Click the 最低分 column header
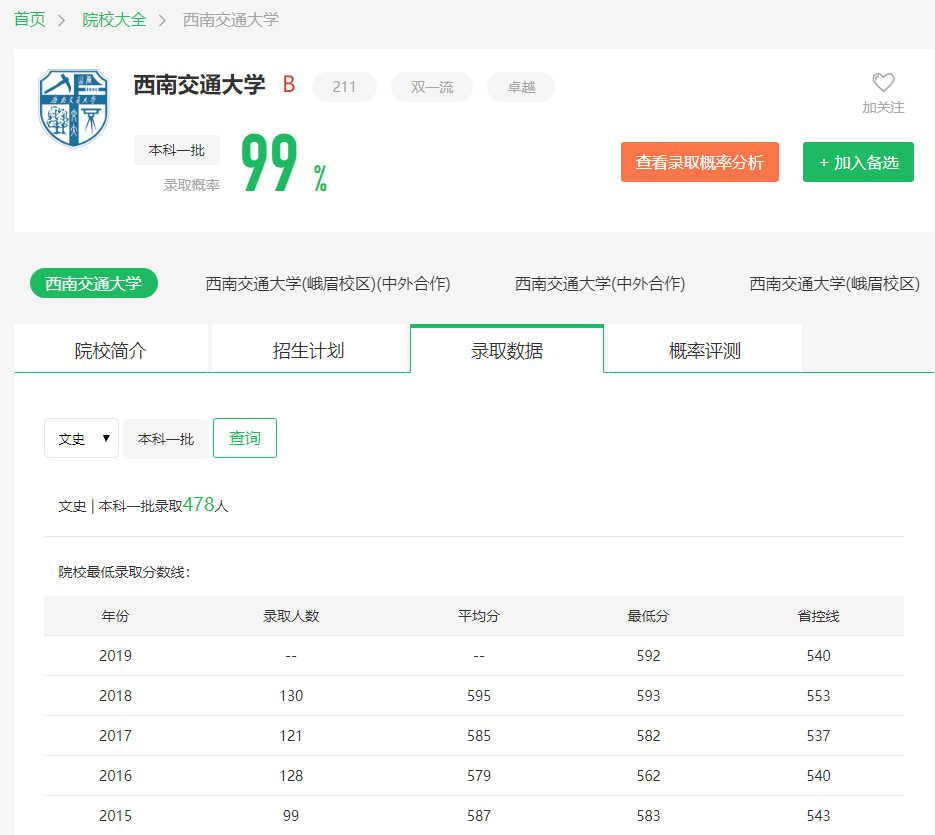This screenshot has height=835, width=935. pyautogui.click(x=648, y=616)
